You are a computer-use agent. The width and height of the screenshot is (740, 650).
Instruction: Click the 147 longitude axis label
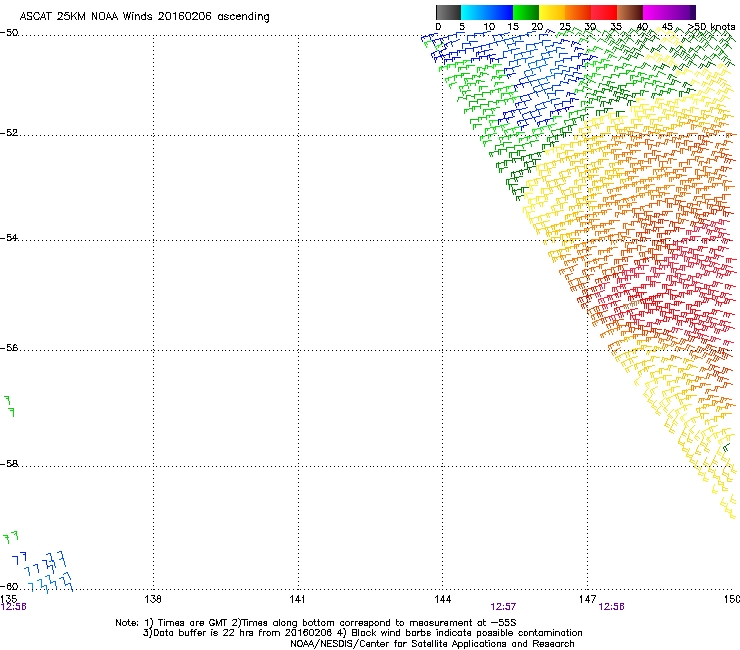tap(587, 599)
